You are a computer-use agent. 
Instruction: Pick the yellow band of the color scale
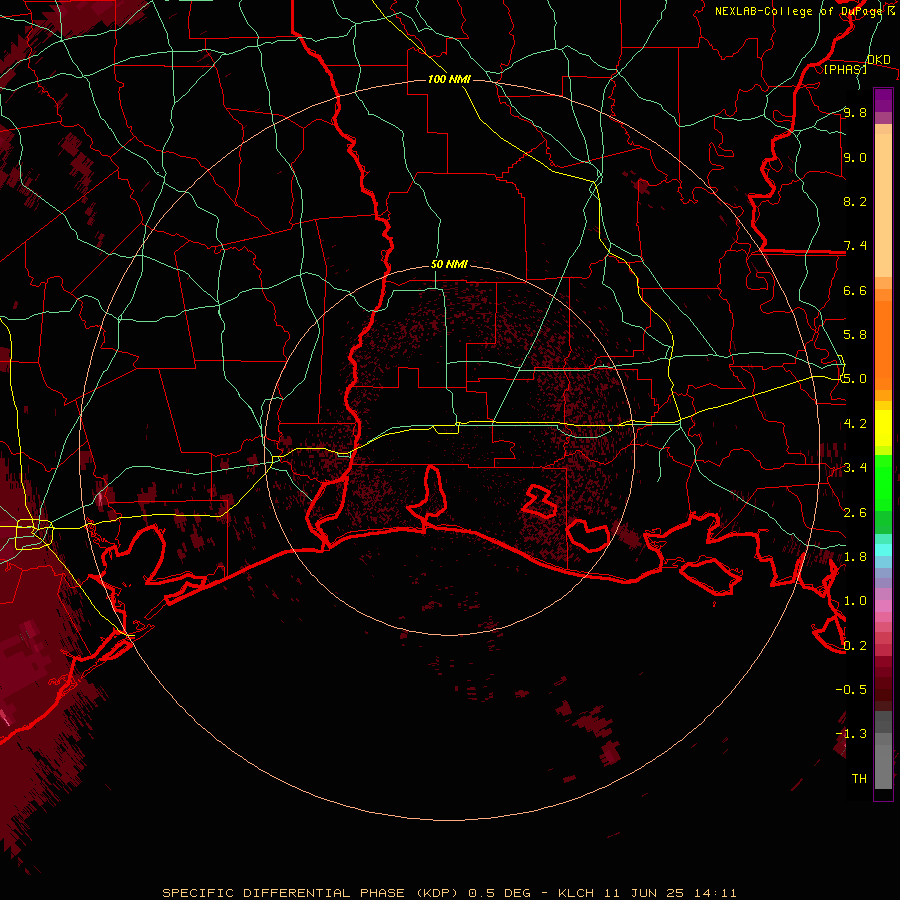883,428
